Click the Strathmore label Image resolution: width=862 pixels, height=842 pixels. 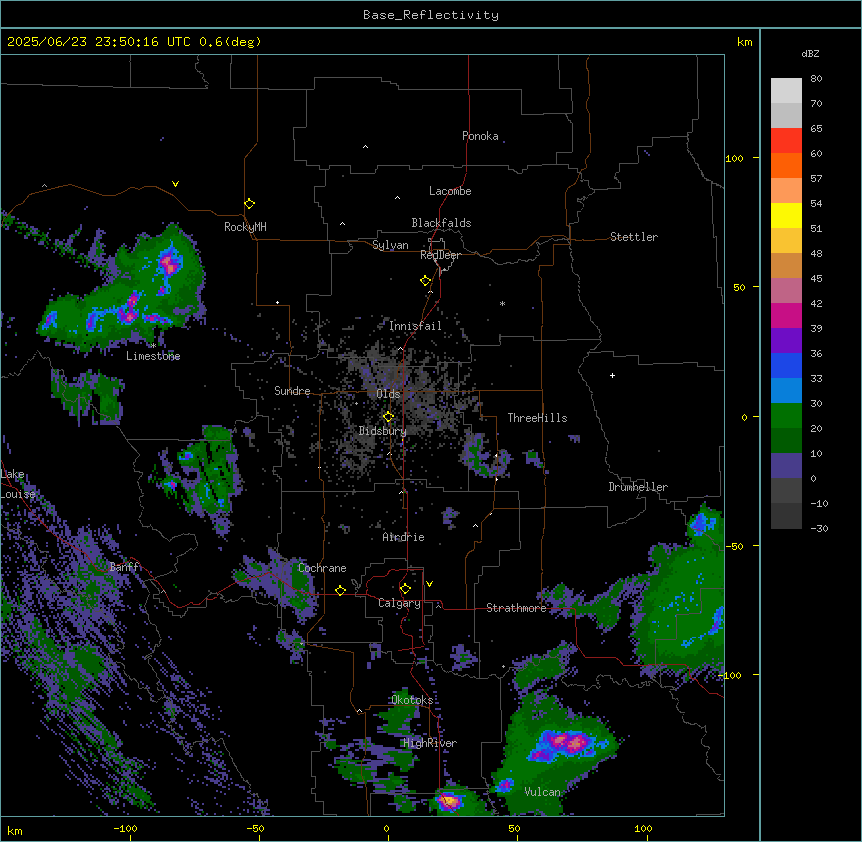click(x=516, y=608)
